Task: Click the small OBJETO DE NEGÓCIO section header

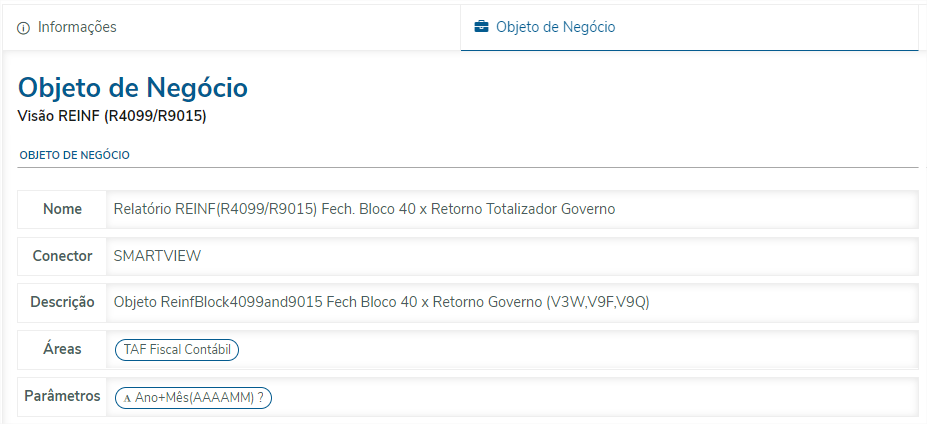Action: click(74, 155)
